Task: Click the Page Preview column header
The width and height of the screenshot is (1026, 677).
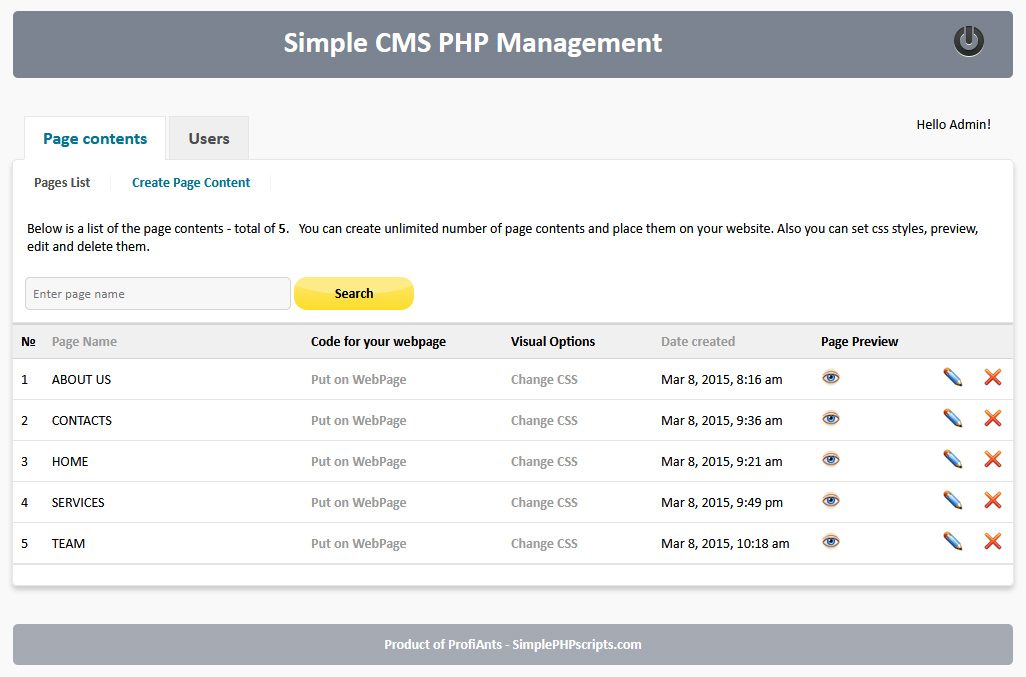Action: pos(859,341)
